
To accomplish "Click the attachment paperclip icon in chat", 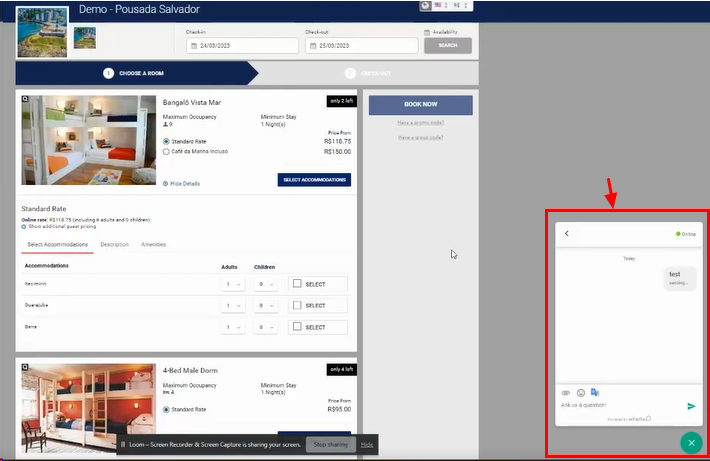I will (x=565, y=392).
